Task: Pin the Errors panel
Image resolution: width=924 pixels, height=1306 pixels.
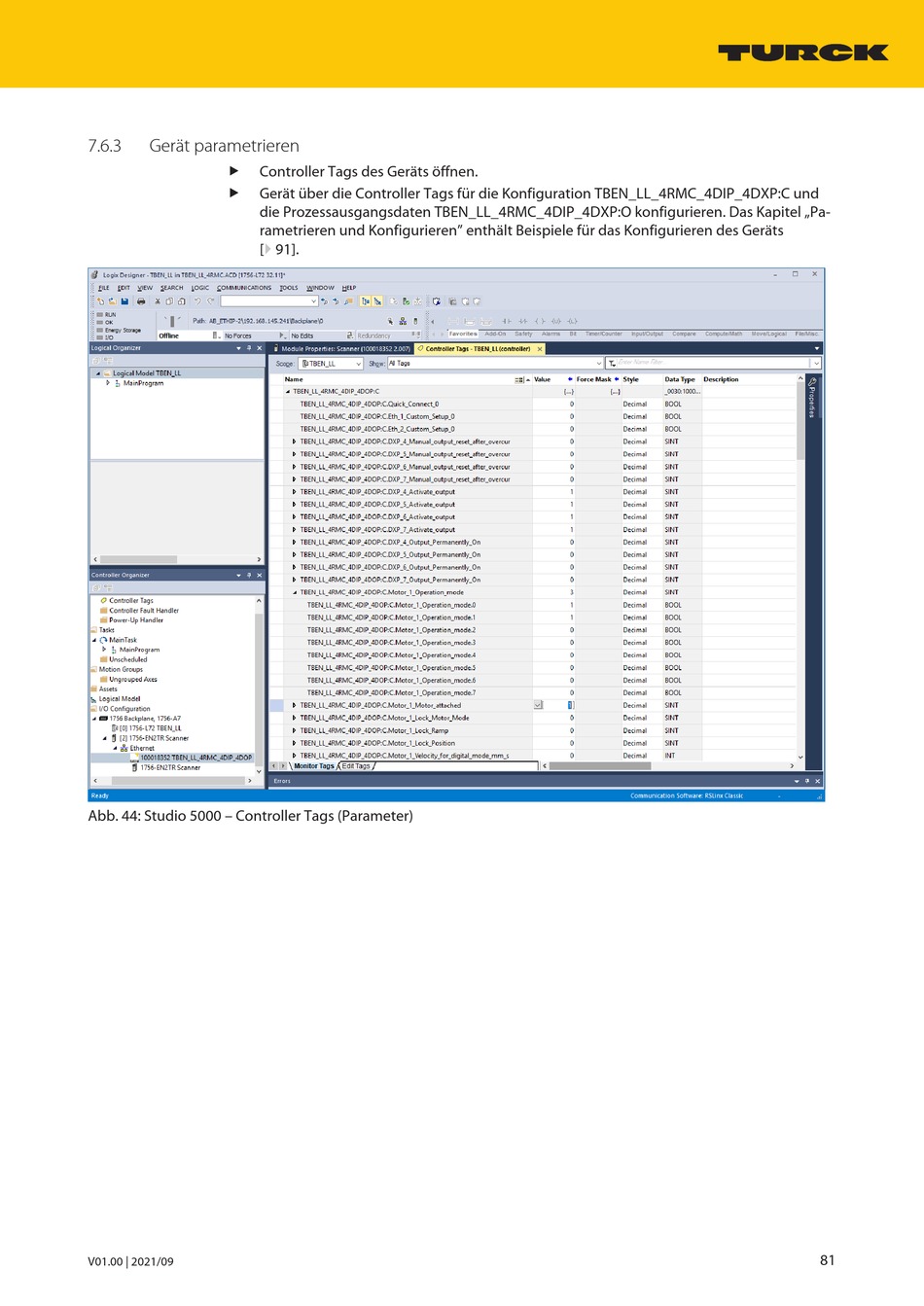Action: click(x=807, y=781)
